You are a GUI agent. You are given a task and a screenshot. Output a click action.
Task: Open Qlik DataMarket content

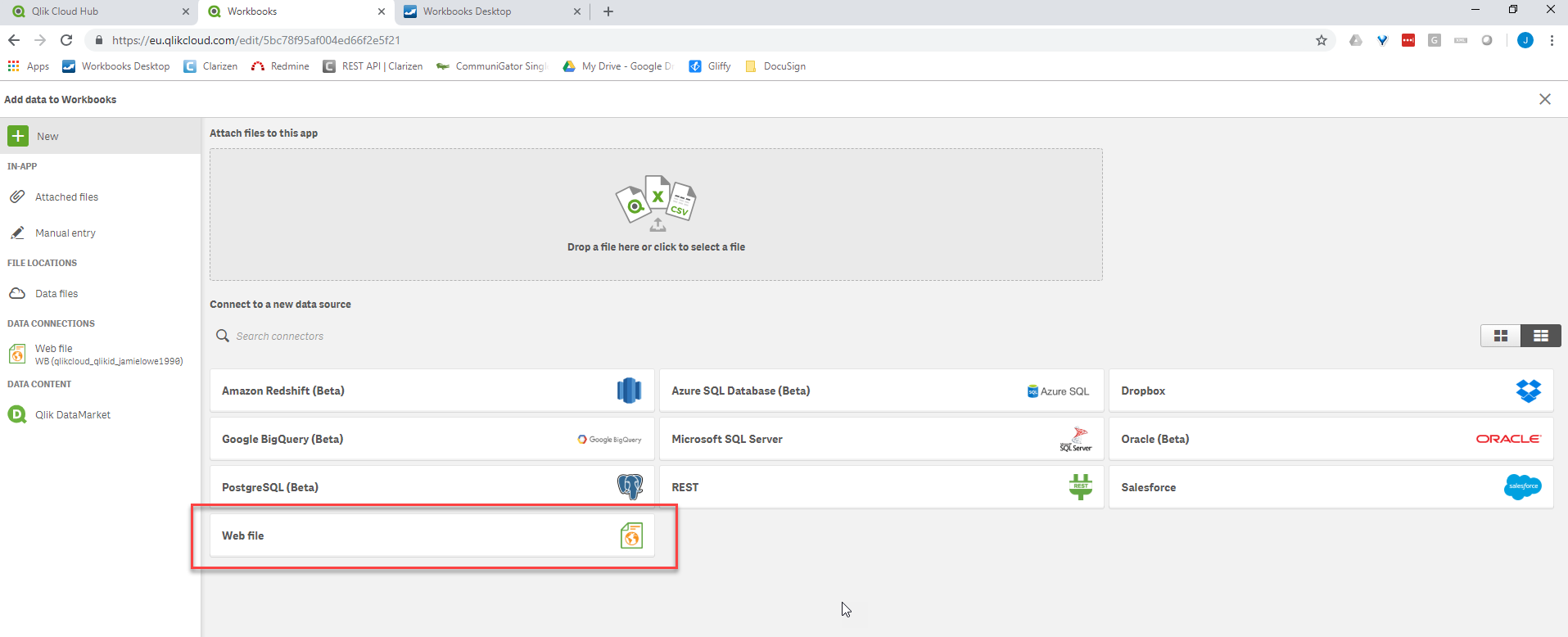(x=73, y=415)
